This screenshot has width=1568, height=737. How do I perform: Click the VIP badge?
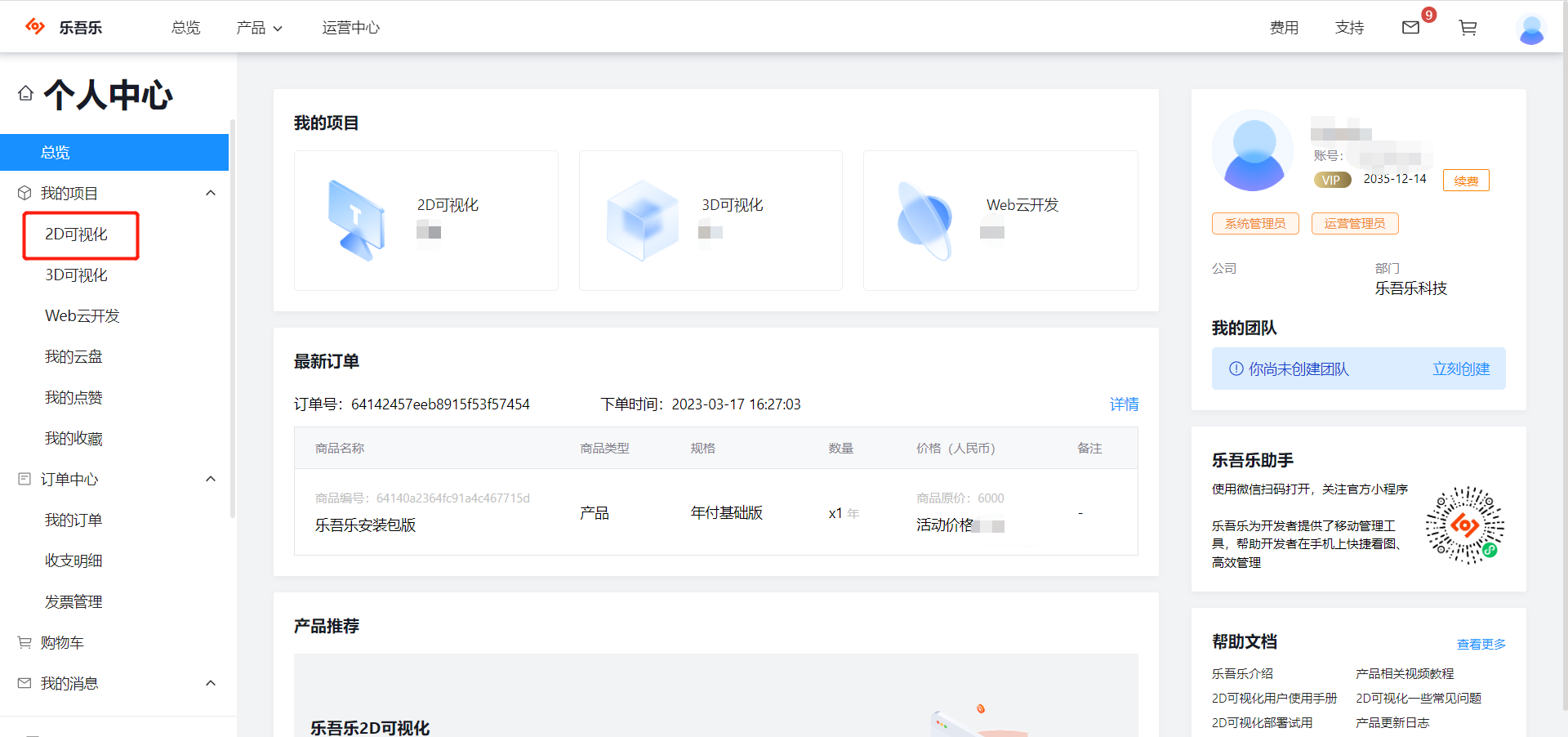1331,180
